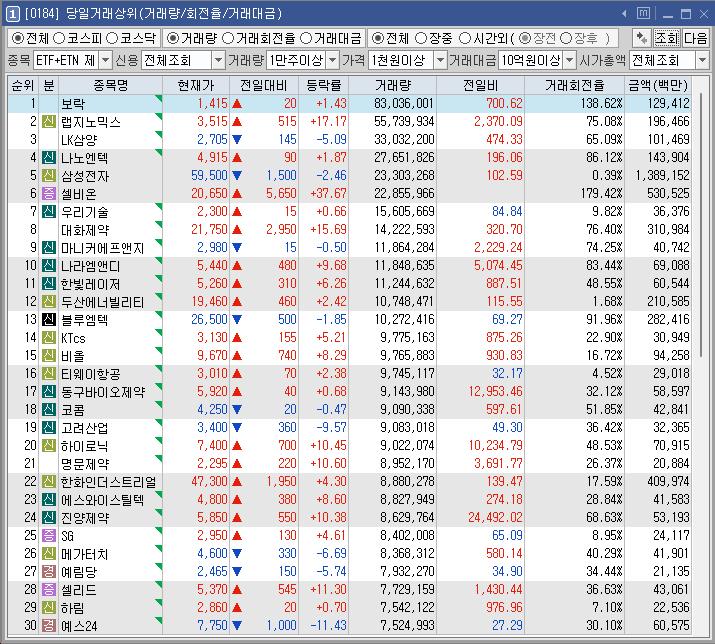Screen dimensions: 715x644
Task: Select the 코스닥 radio button
Action: pyautogui.click(x=112, y=38)
